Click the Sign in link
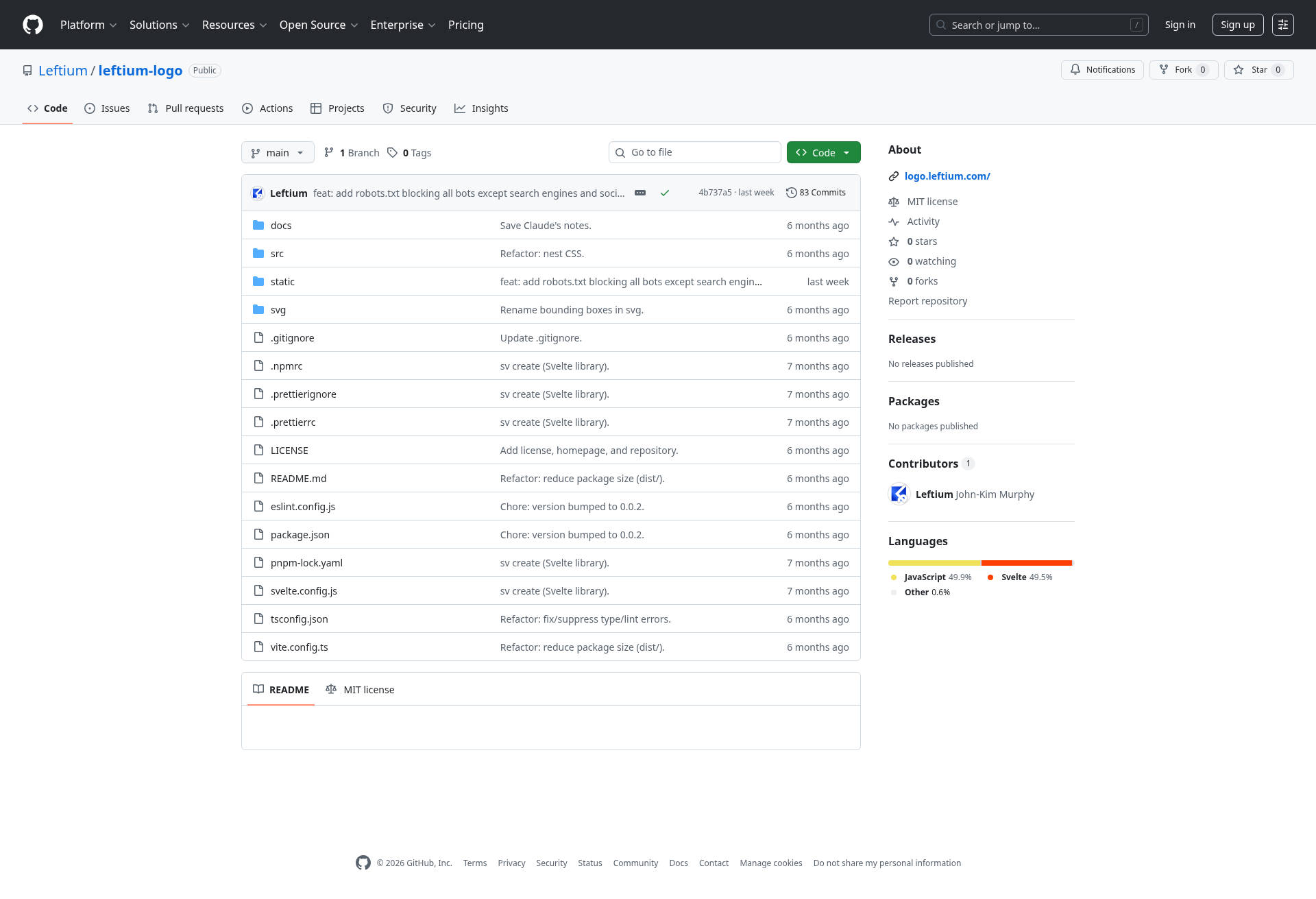Image resolution: width=1316 pixels, height=899 pixels. (1180, 25)
